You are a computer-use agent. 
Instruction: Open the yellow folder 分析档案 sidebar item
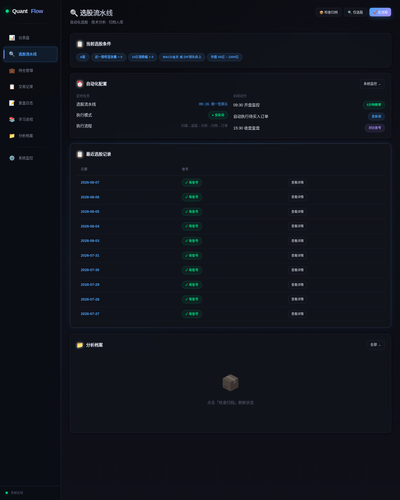(30, 136)
